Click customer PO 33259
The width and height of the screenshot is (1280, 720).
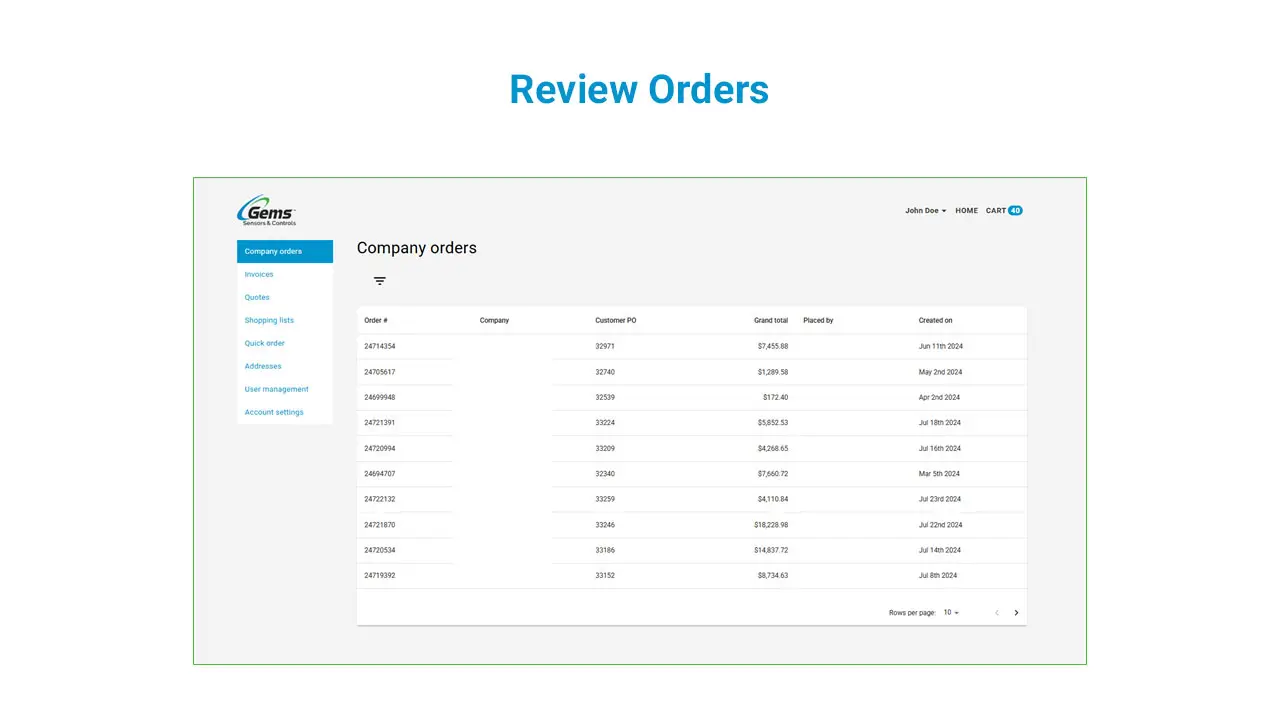tap(605, 499)
